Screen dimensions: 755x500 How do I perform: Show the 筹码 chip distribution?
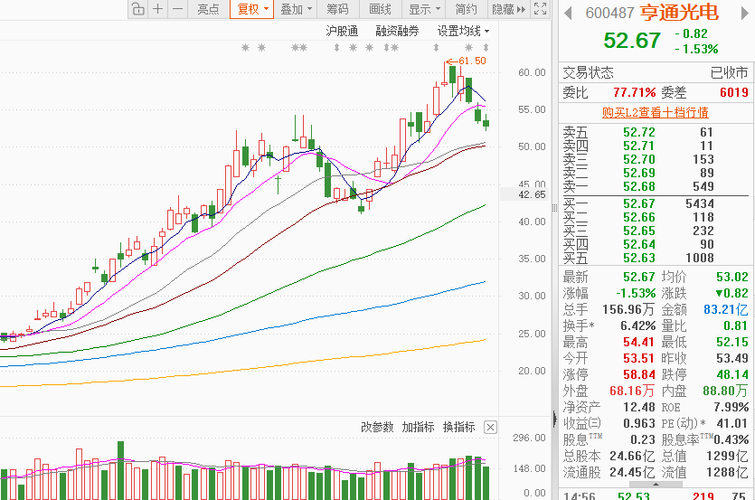[x=337, y=9]
